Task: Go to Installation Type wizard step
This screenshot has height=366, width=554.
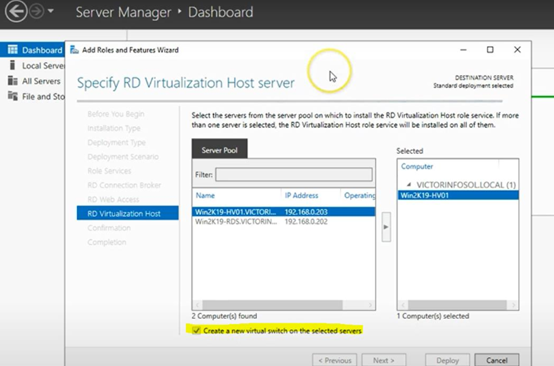Action: pyautogui.click(x=114, y=128)
